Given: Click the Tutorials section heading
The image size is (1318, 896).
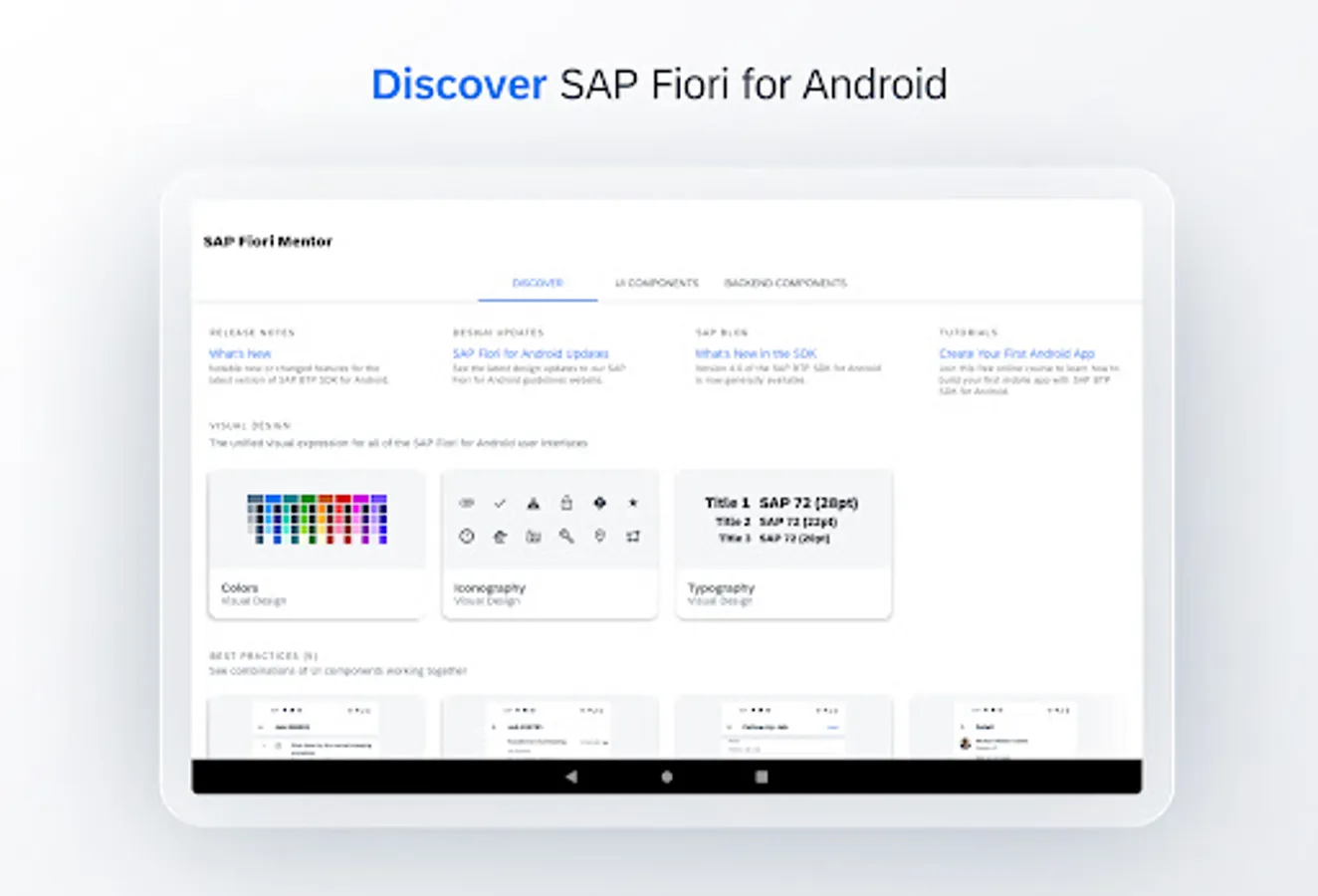Looking at the screenshot, I should tap(969, 333).
